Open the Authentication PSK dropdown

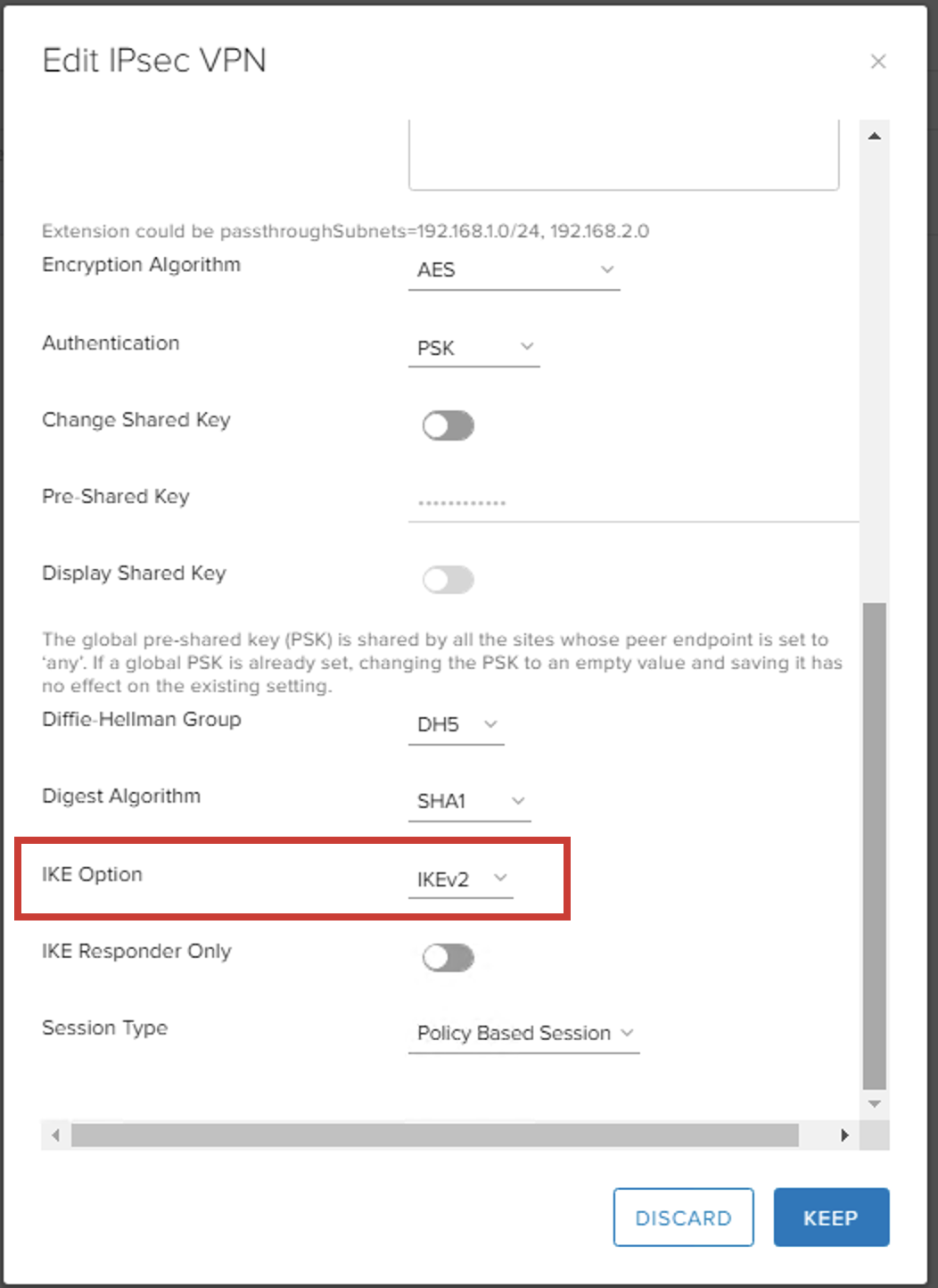[x=473, y=348]
